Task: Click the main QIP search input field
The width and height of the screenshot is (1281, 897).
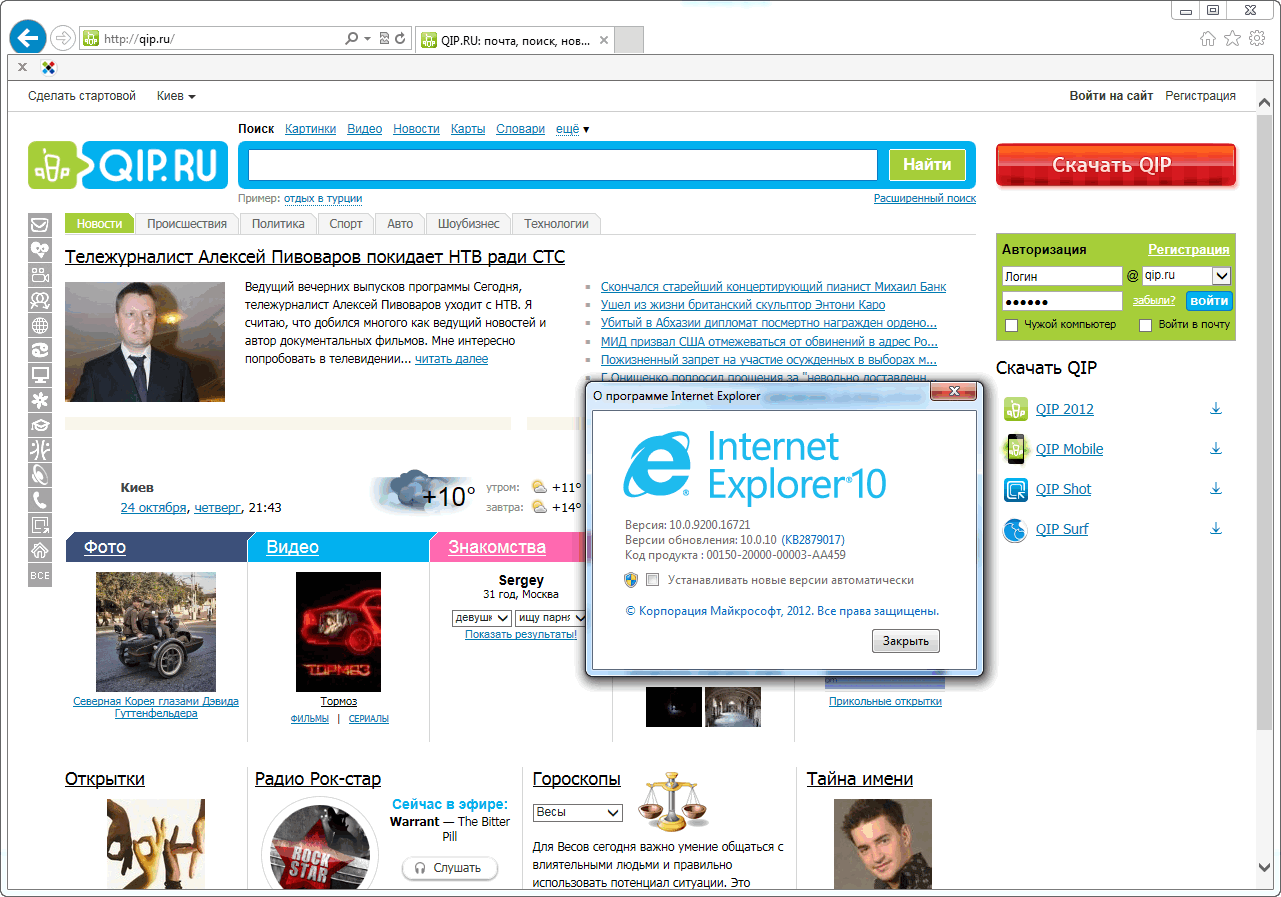Action: pyautogui.click(x=563, y=165)
